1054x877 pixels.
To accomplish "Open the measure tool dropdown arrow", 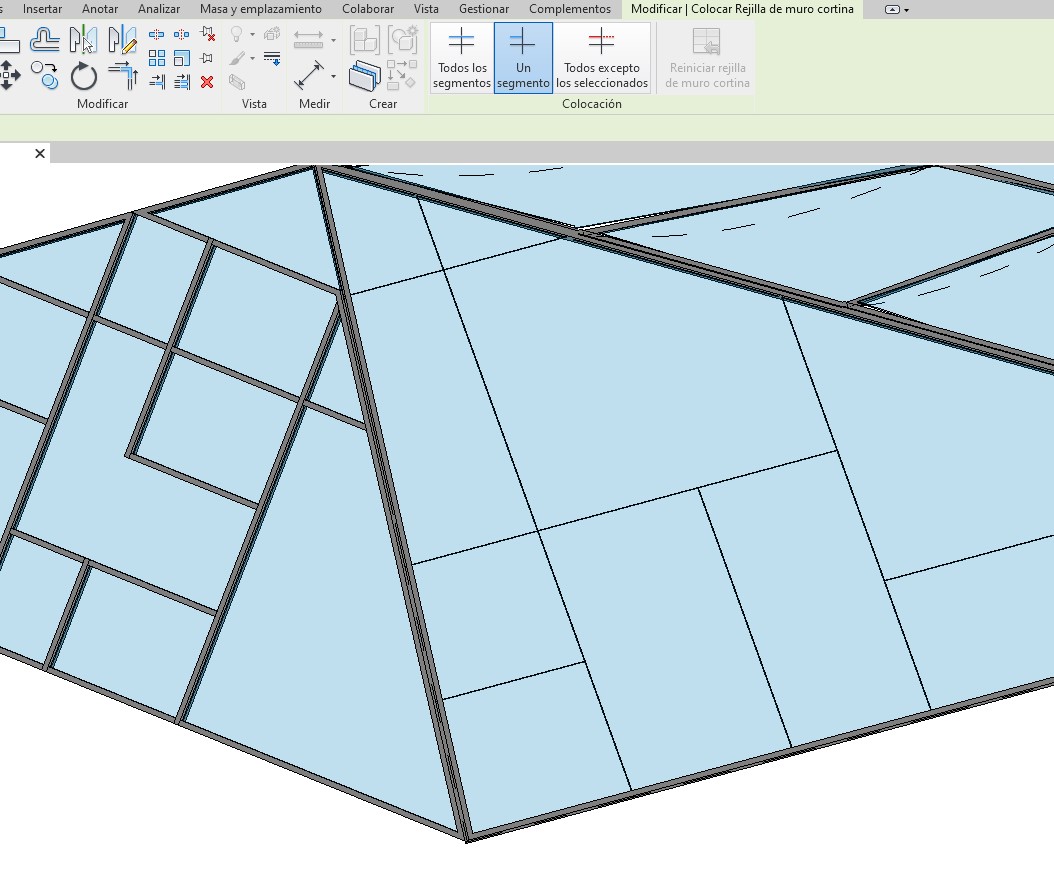I will click(333, 75).
